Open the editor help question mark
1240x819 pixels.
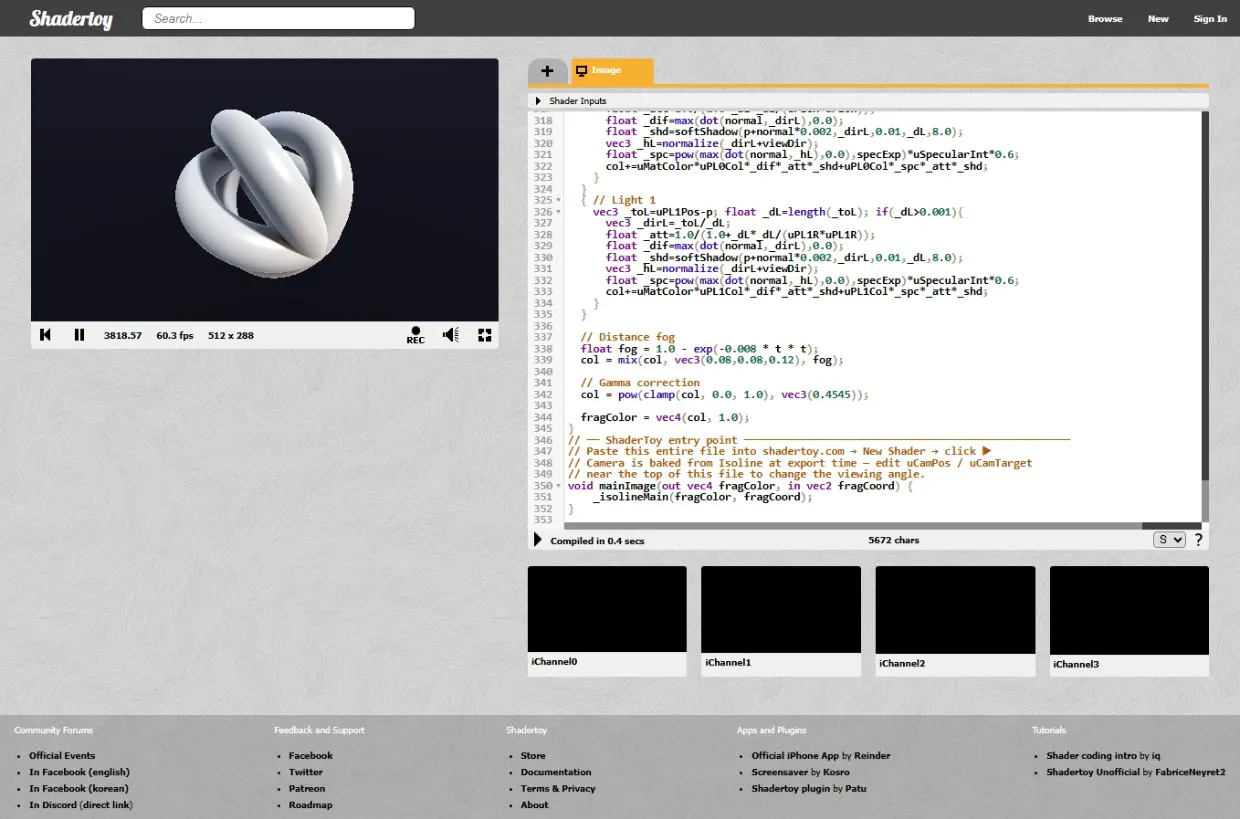1198,540
